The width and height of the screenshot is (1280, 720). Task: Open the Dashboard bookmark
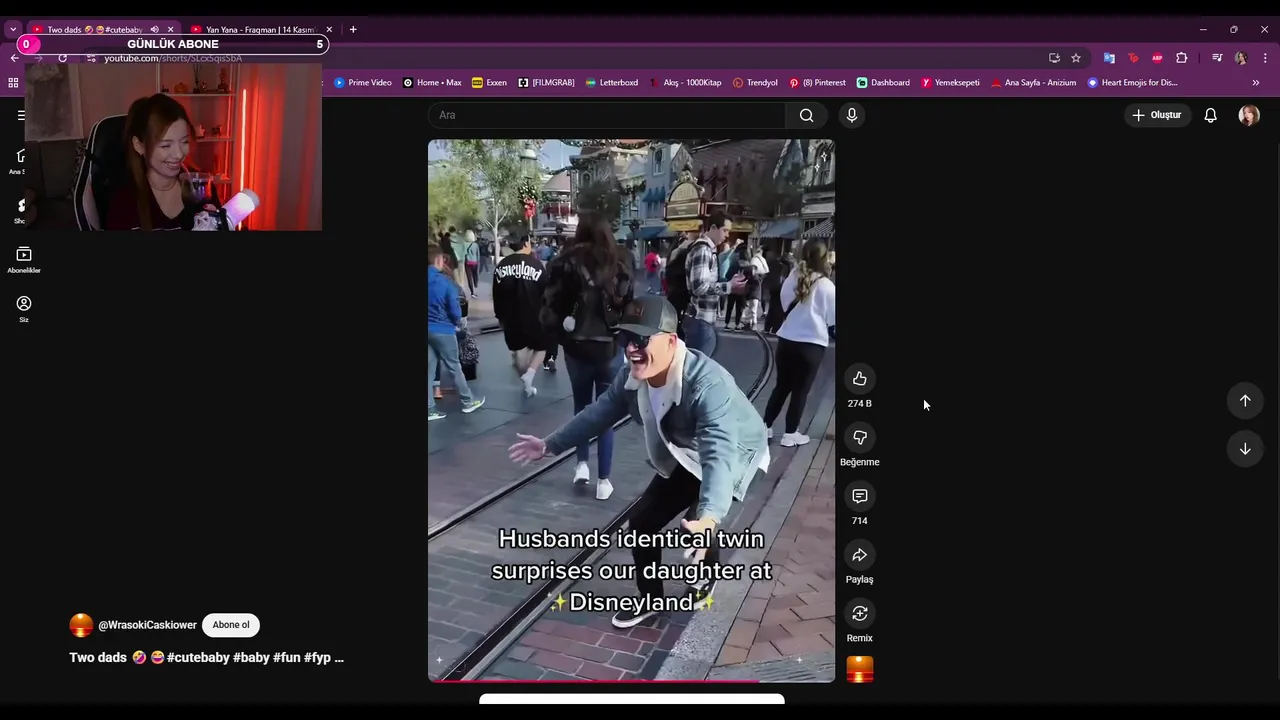point(883,83)
